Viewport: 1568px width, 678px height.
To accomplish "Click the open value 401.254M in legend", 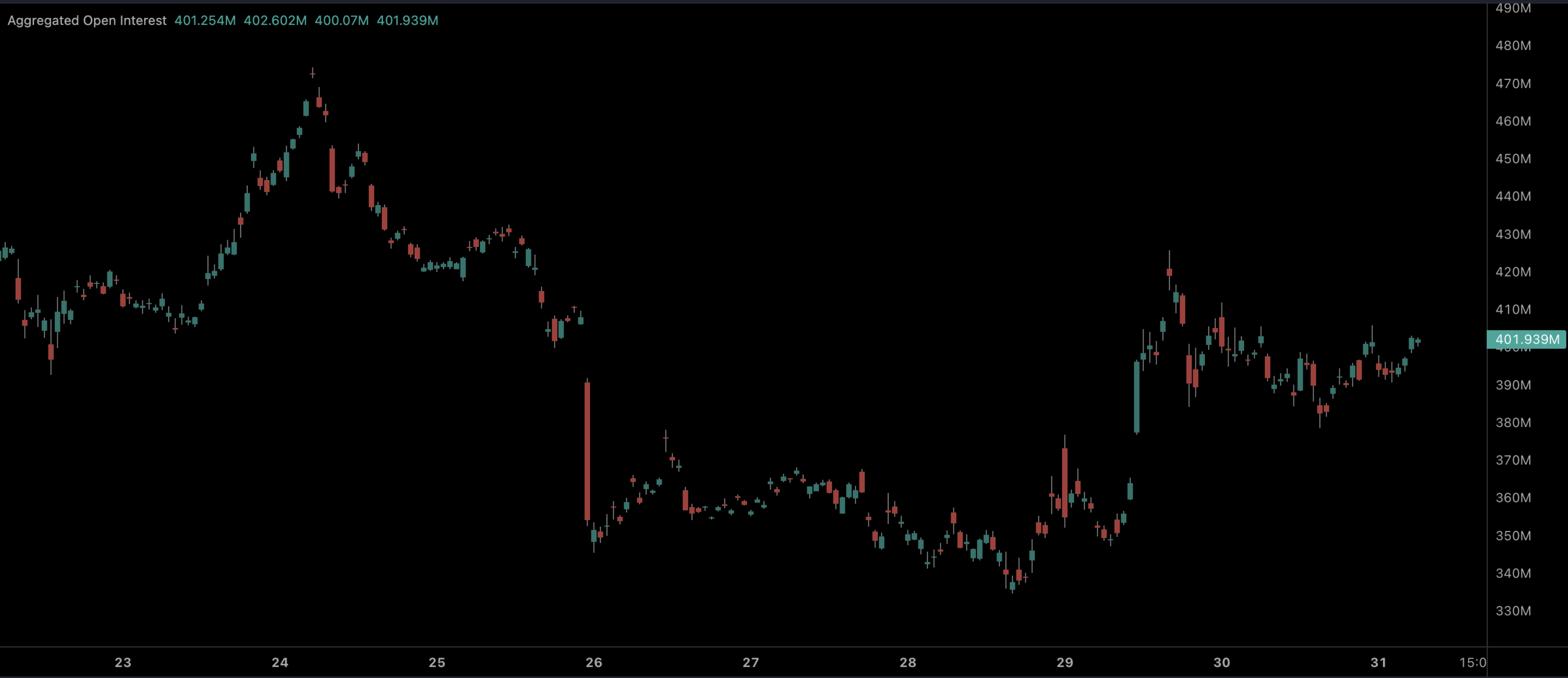I will tap(205, 21).
